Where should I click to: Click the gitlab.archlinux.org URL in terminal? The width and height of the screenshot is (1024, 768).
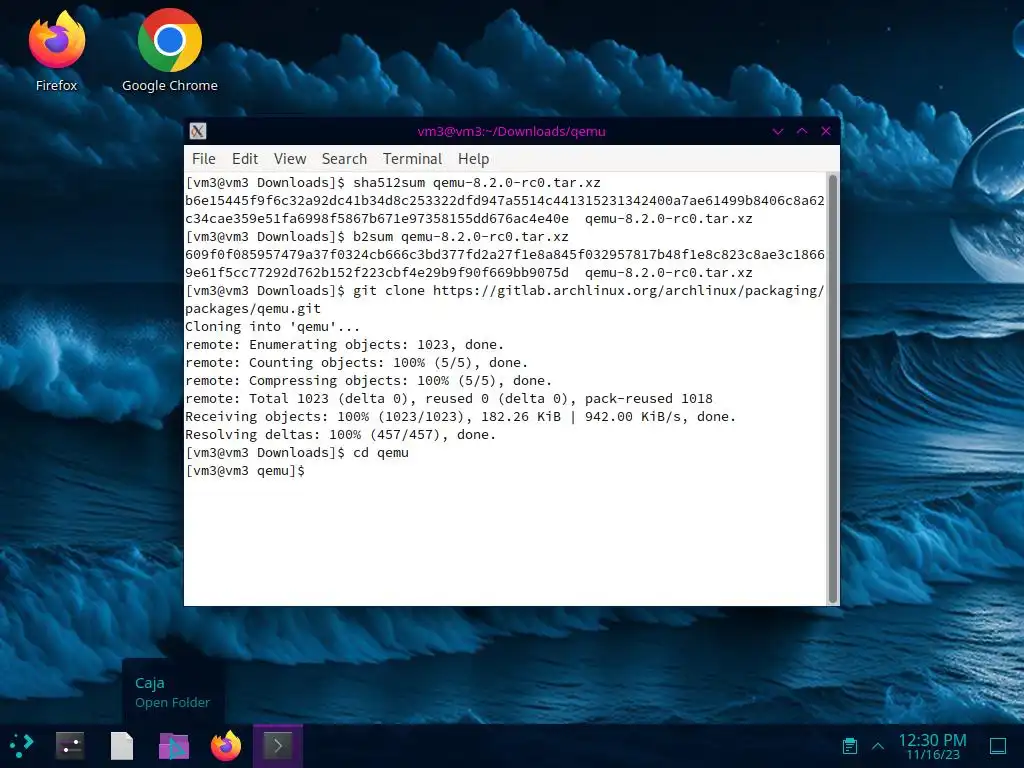click(x=628, y=291)
